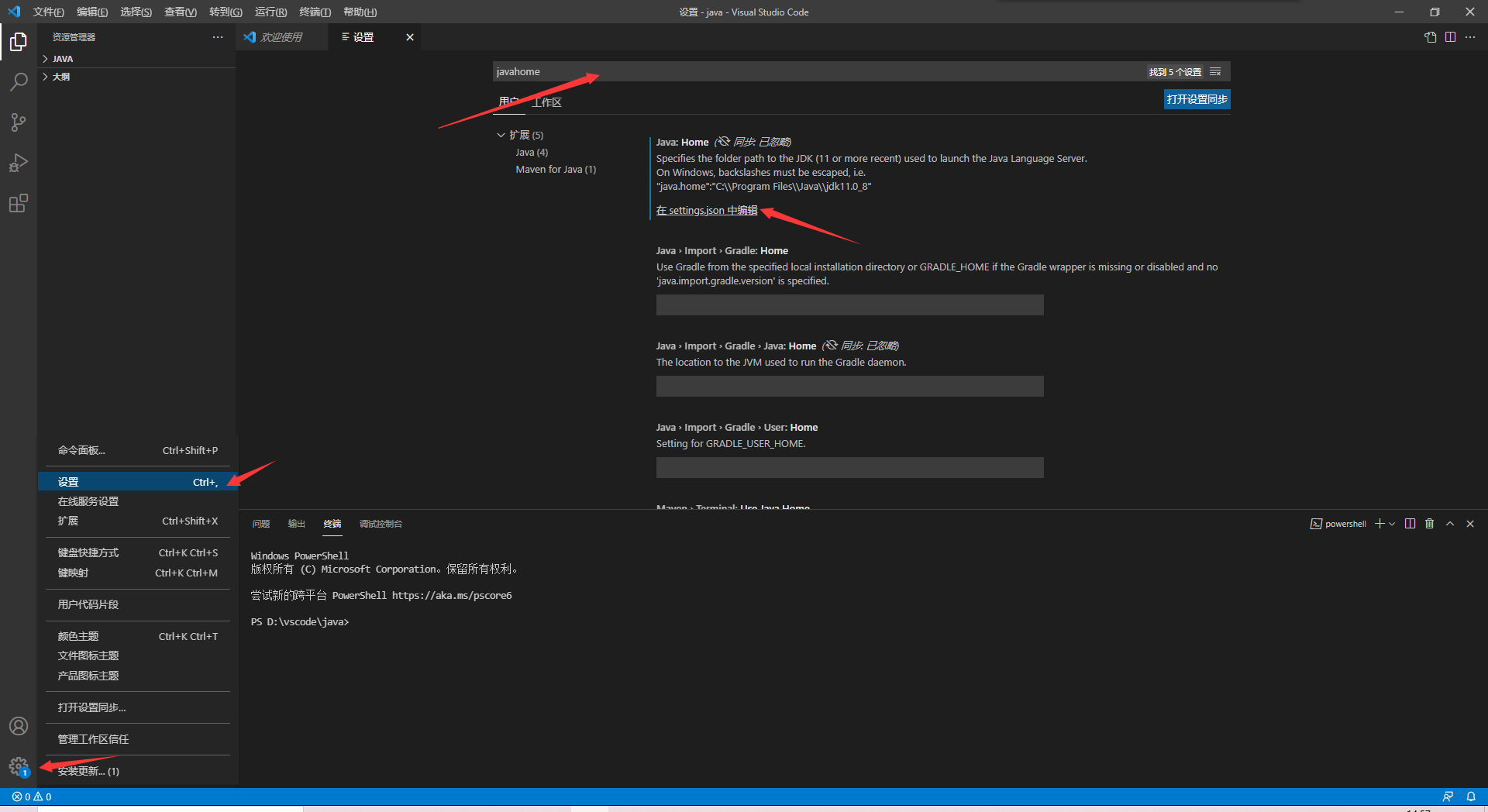Open the Accounts icon in activity bar
This screenshot has width=1488, height=812.
(x=19, y=726)
